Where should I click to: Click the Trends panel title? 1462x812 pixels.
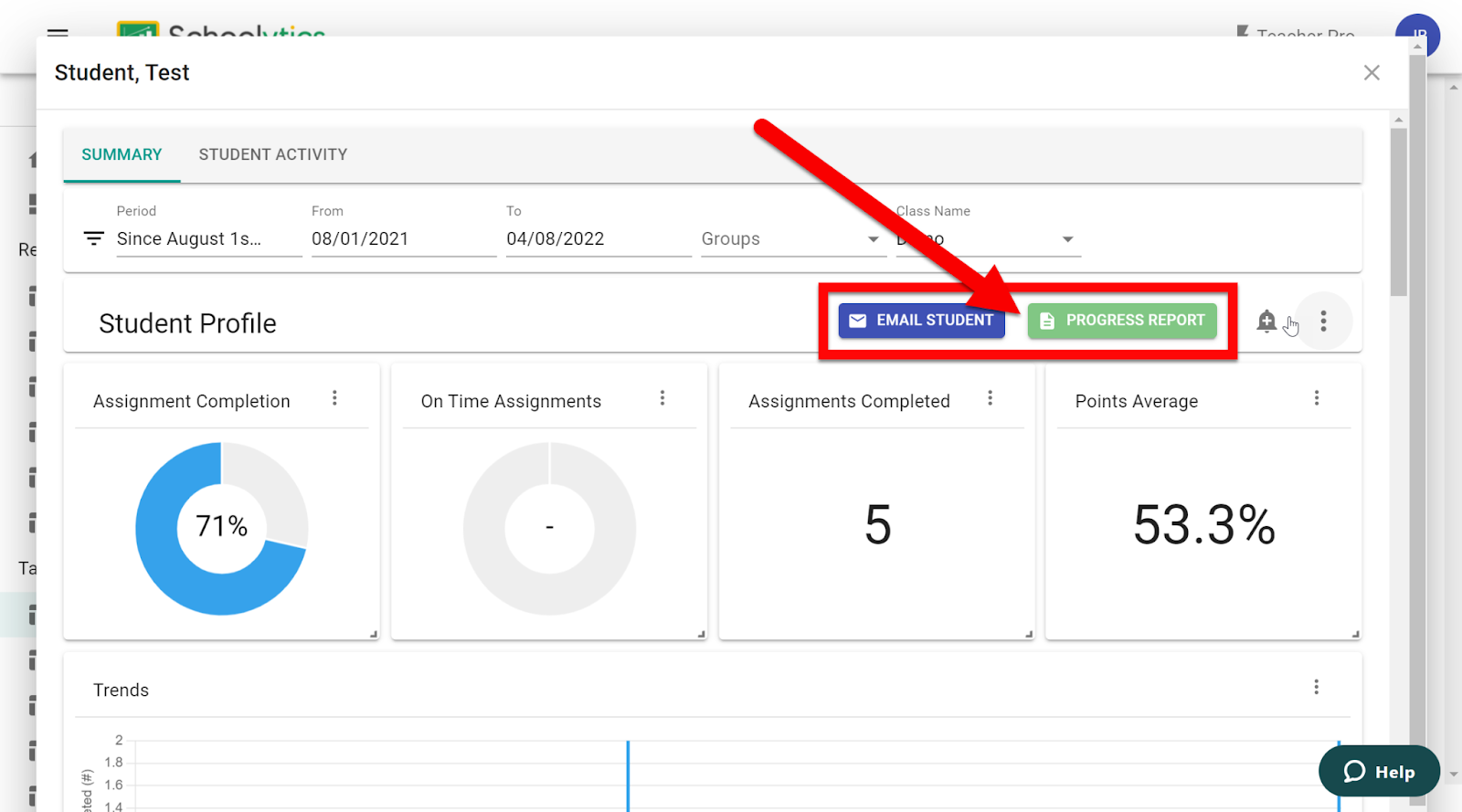tap(121, 691)
